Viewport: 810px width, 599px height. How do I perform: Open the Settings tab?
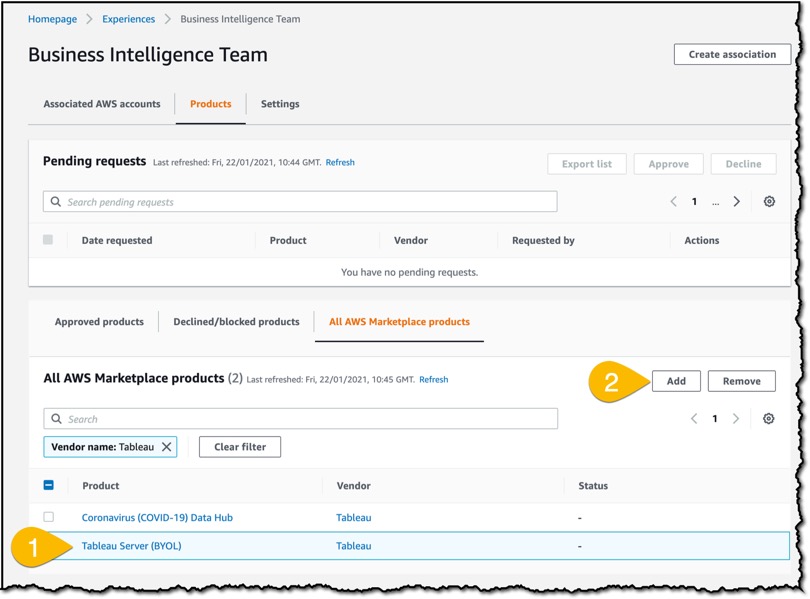tap(280, 104)
